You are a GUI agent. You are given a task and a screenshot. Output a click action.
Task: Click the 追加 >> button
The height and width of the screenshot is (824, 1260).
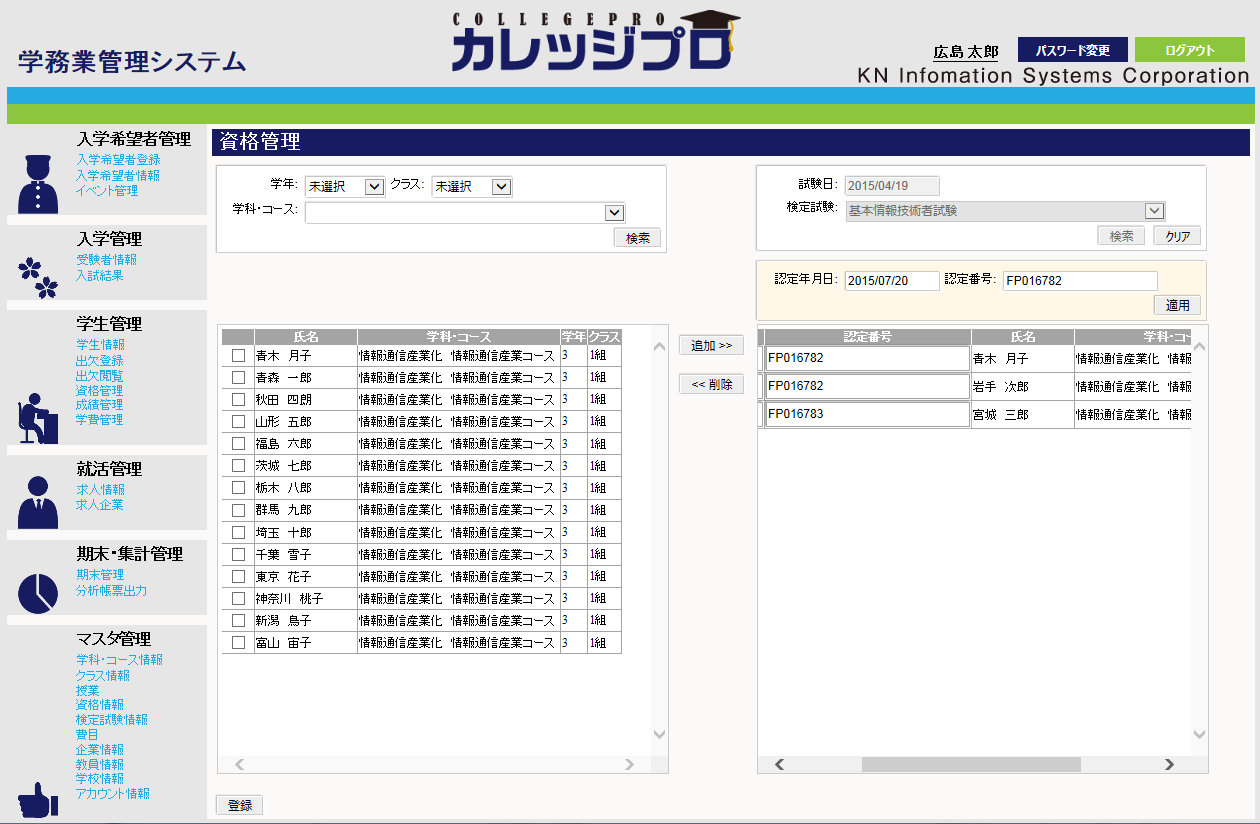pos(711,345)
